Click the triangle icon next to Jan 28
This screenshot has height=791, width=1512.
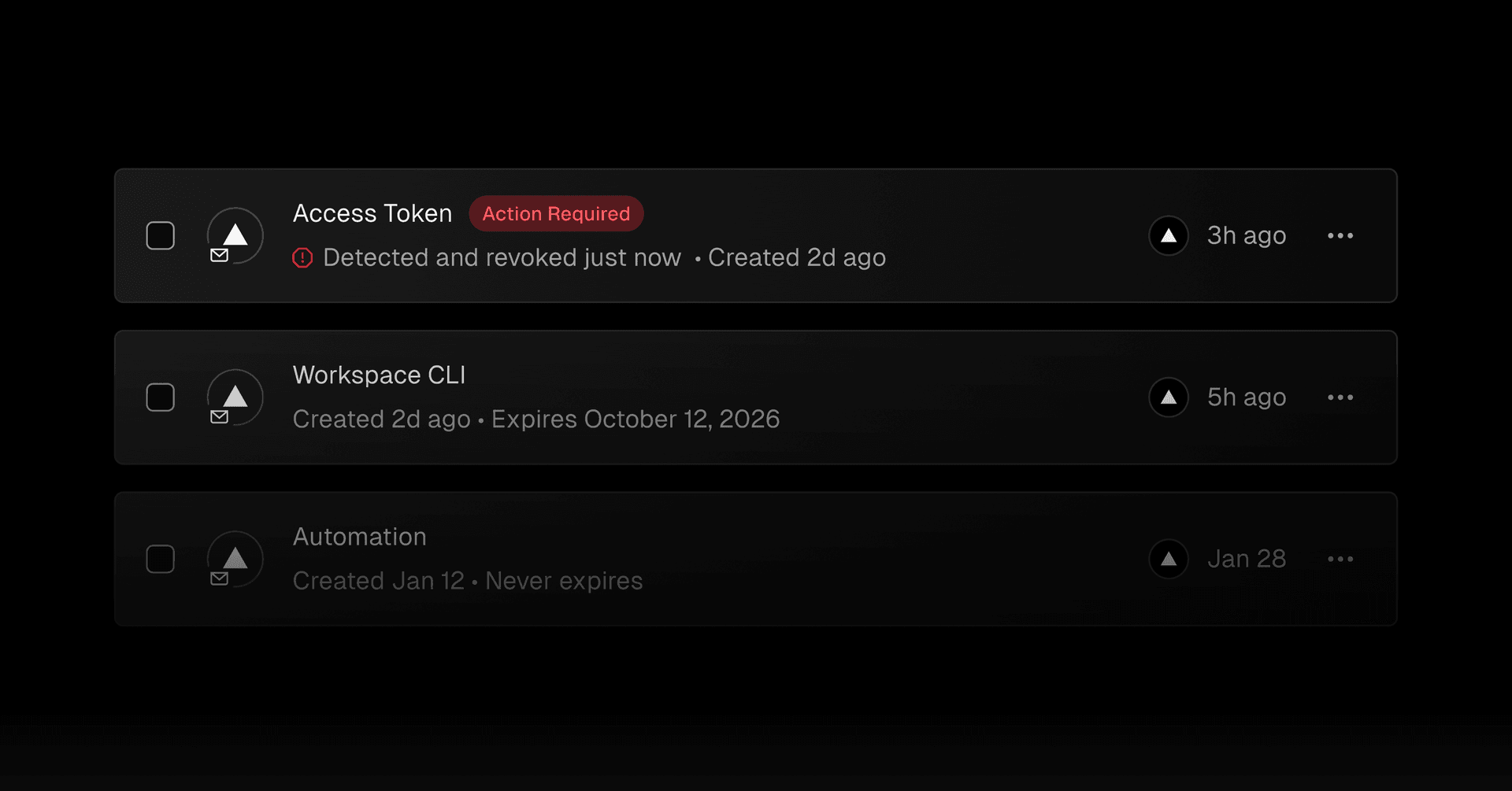click(1169, 559)
